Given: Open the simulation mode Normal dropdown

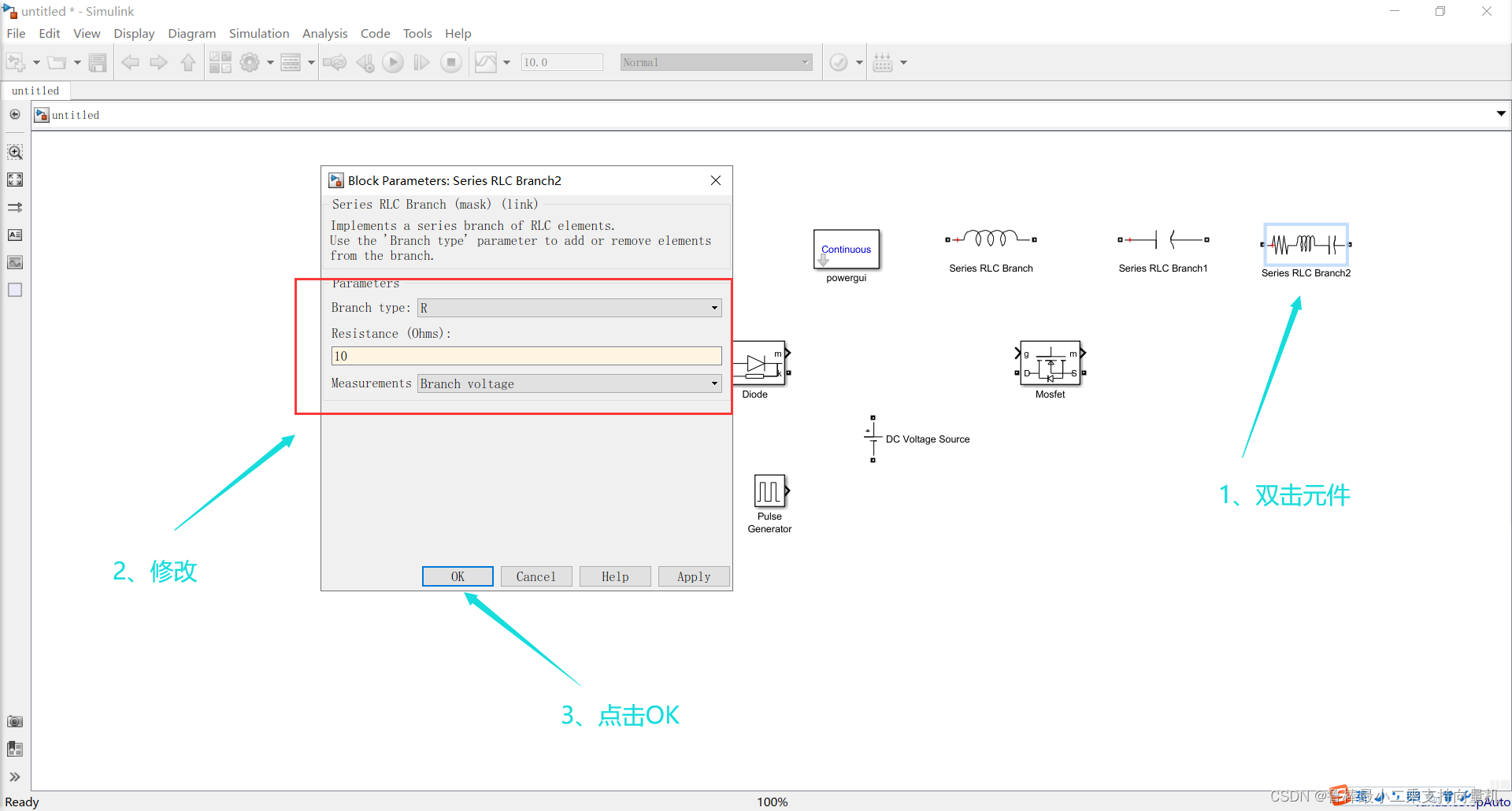Looking at the screenshot, I should coord(716,62).
